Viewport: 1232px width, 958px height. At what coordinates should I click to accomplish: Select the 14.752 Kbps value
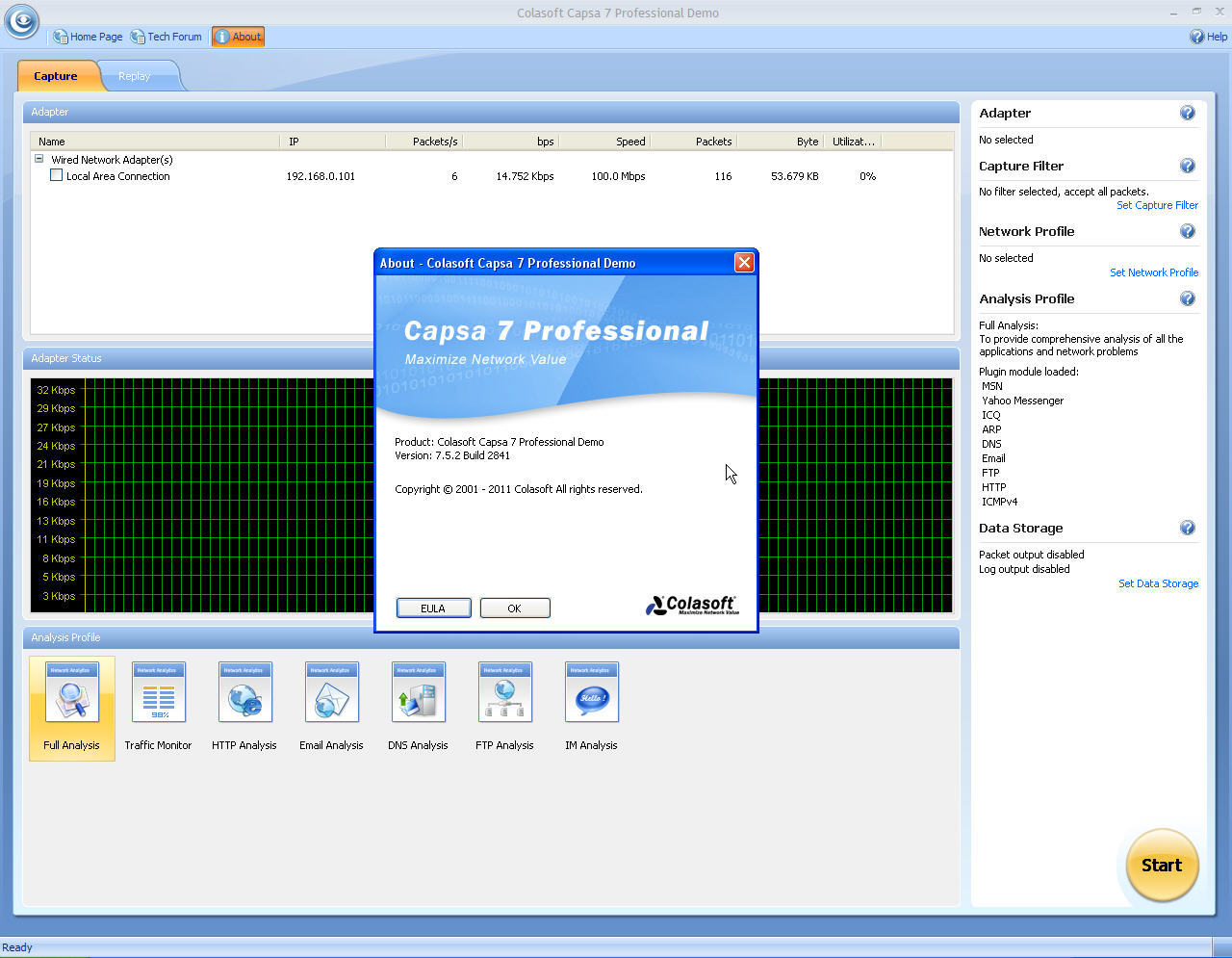(525, 176)
